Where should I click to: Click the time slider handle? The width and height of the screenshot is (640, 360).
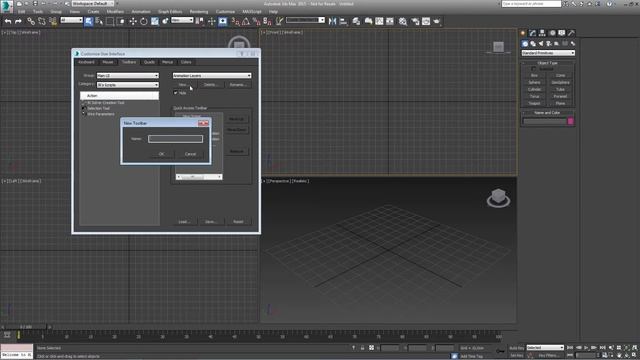pos(26,327)
